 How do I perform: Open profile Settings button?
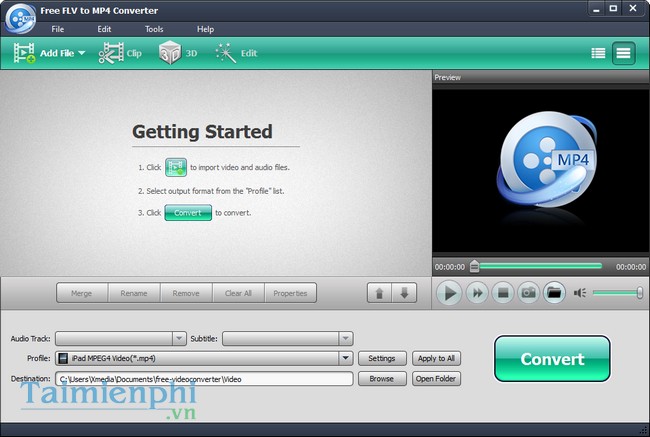click(x=382, y=358)
